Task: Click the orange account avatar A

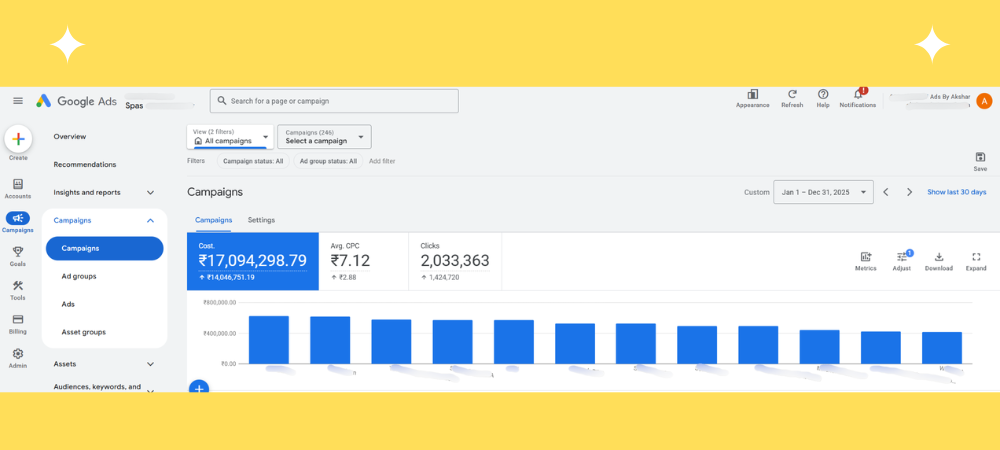Action: point(984,101)
